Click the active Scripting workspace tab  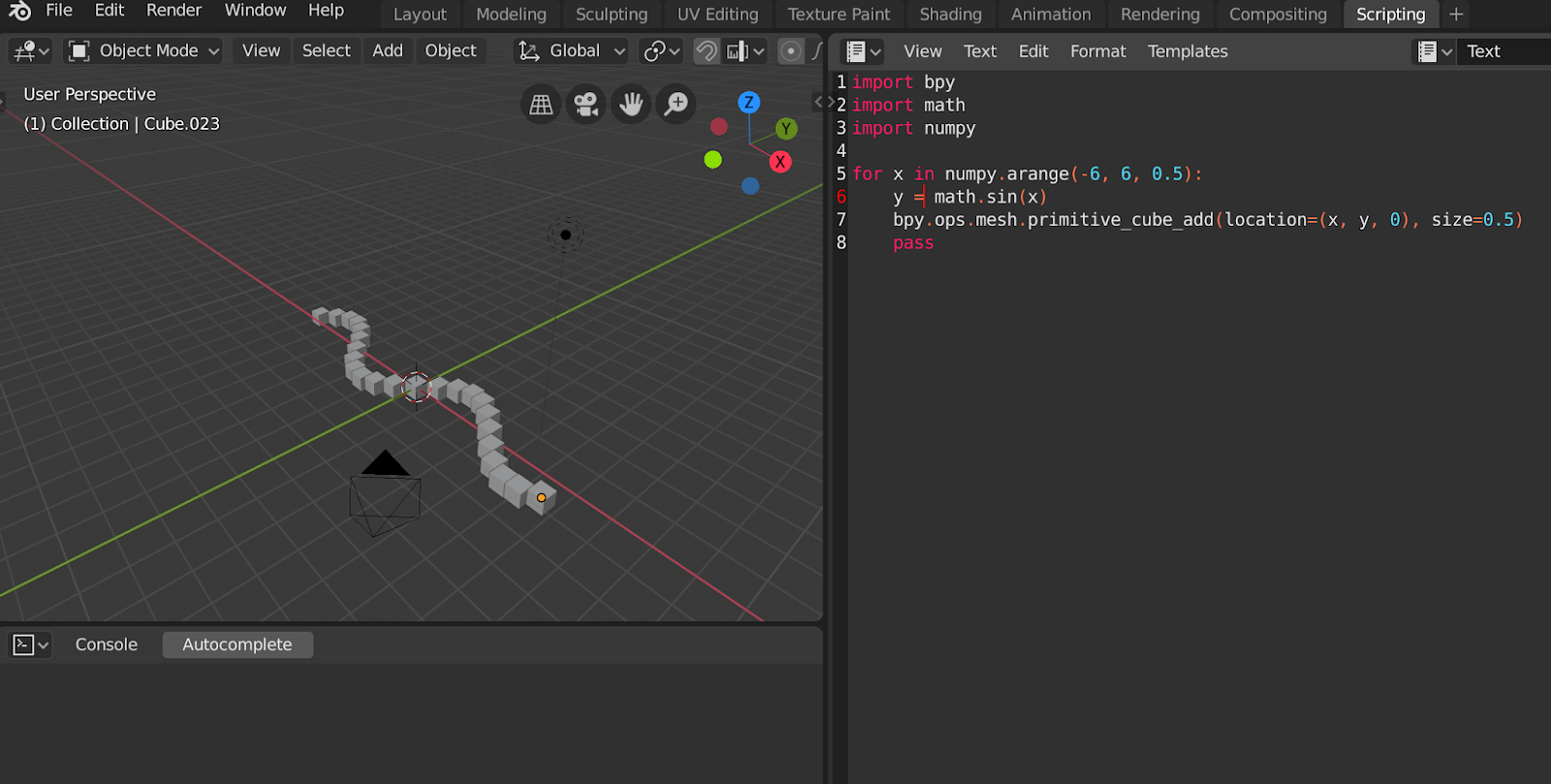pos(1391,15)
